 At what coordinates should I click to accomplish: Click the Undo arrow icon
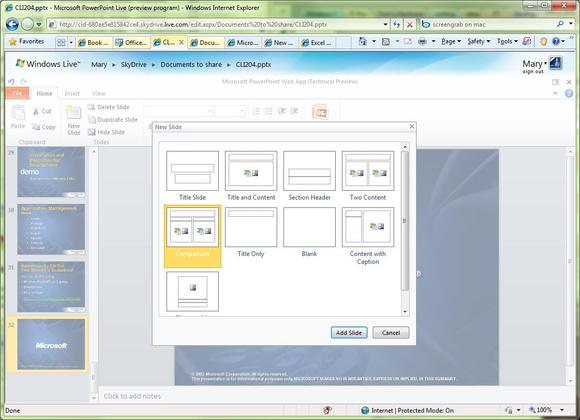[x=11, y=82]
